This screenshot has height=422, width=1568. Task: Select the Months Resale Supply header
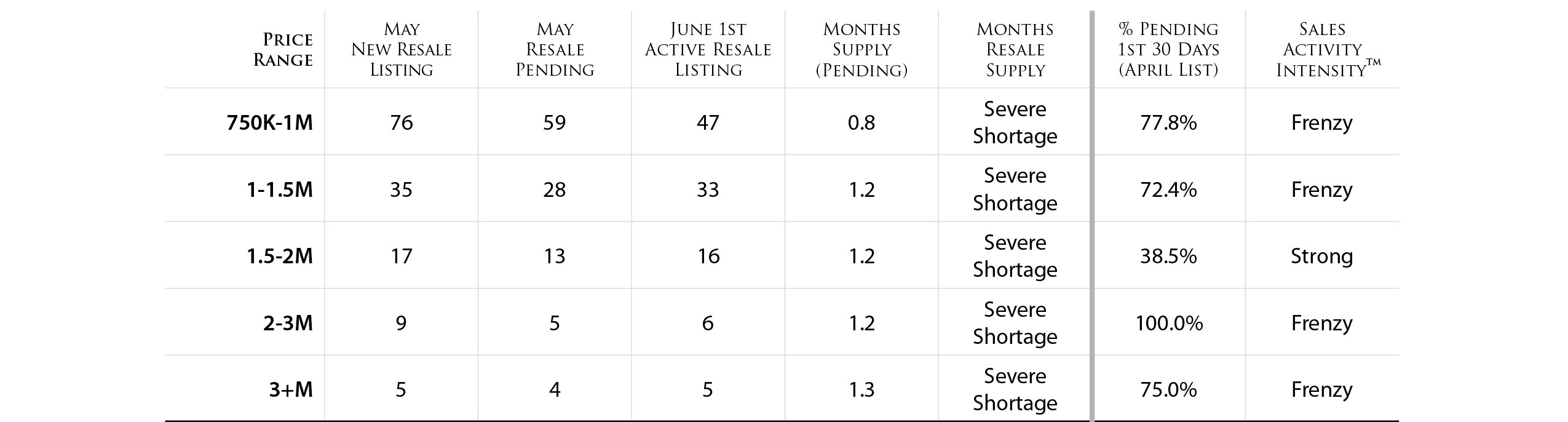point(1015,49)
